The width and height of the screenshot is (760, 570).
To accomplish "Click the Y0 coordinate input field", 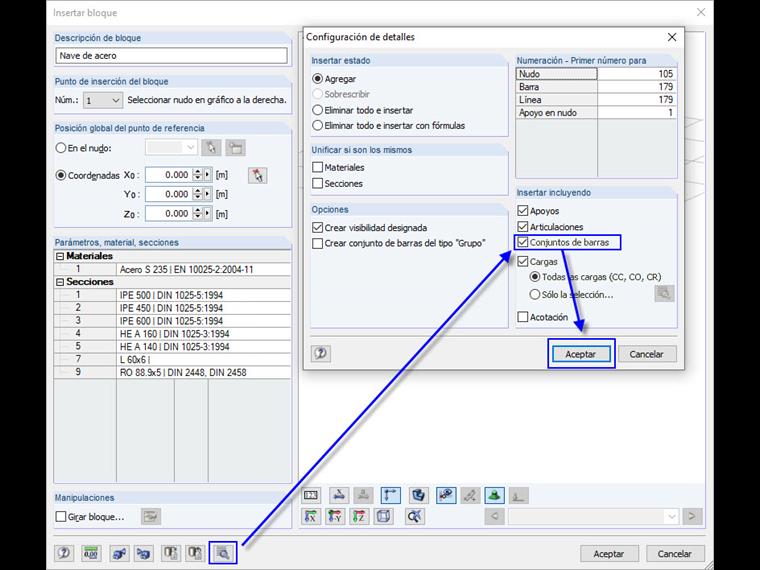I will click(169, 194).
